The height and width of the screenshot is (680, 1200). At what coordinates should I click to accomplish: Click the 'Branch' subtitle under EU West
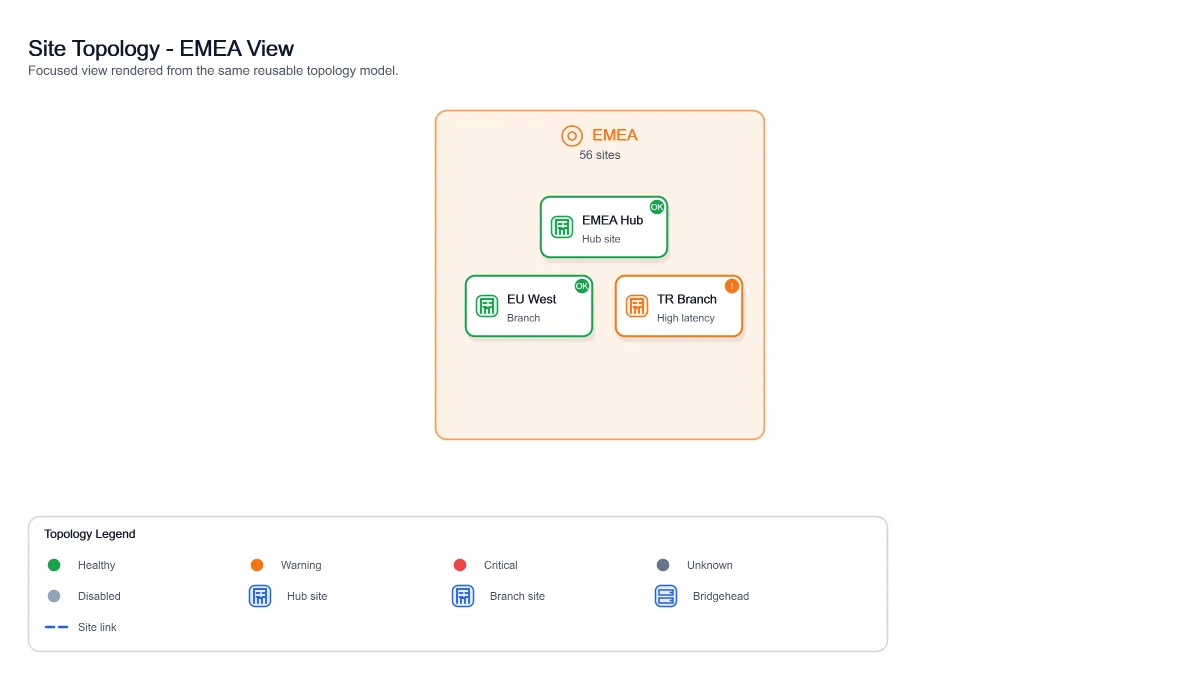pyautogui.click(x=523, y=318)
